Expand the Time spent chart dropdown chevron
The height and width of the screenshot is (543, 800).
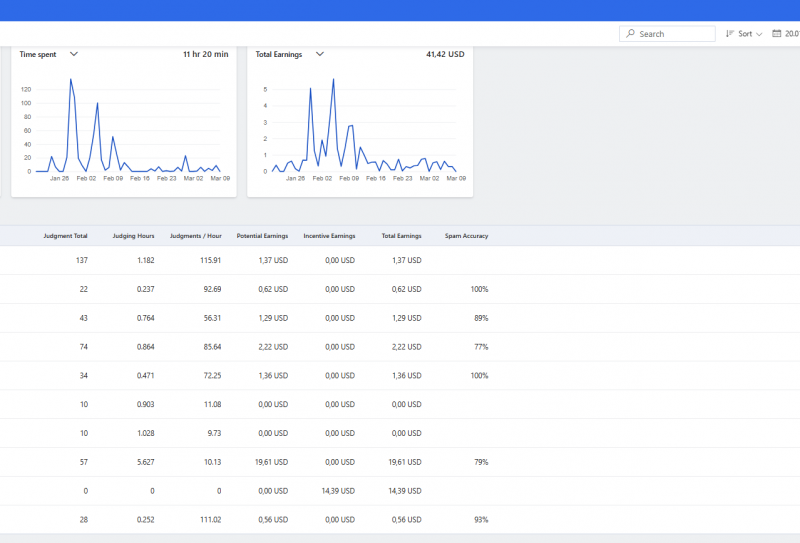tap(74, 54)
